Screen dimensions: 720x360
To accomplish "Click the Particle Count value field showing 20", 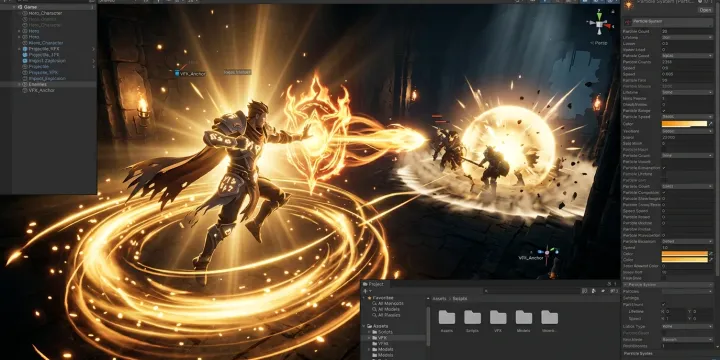I will tap(687, 31).
